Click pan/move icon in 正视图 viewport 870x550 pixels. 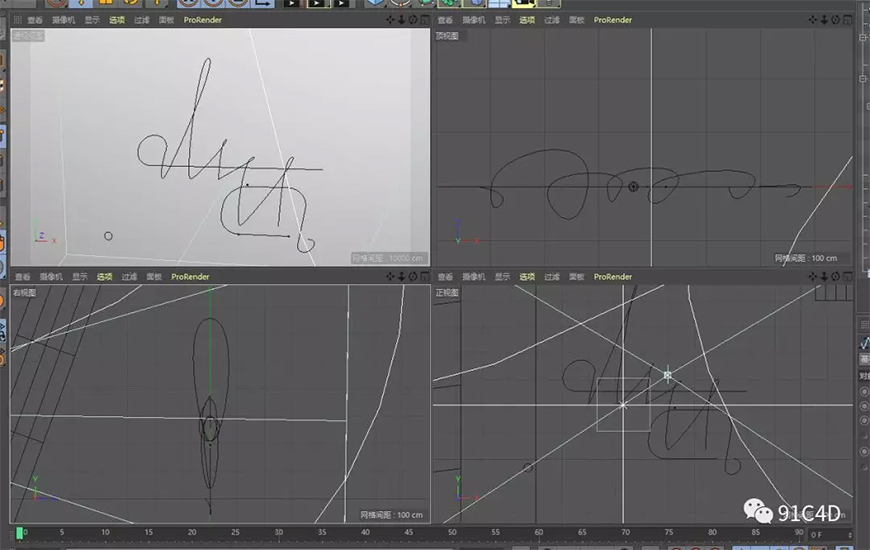point(812,276)
